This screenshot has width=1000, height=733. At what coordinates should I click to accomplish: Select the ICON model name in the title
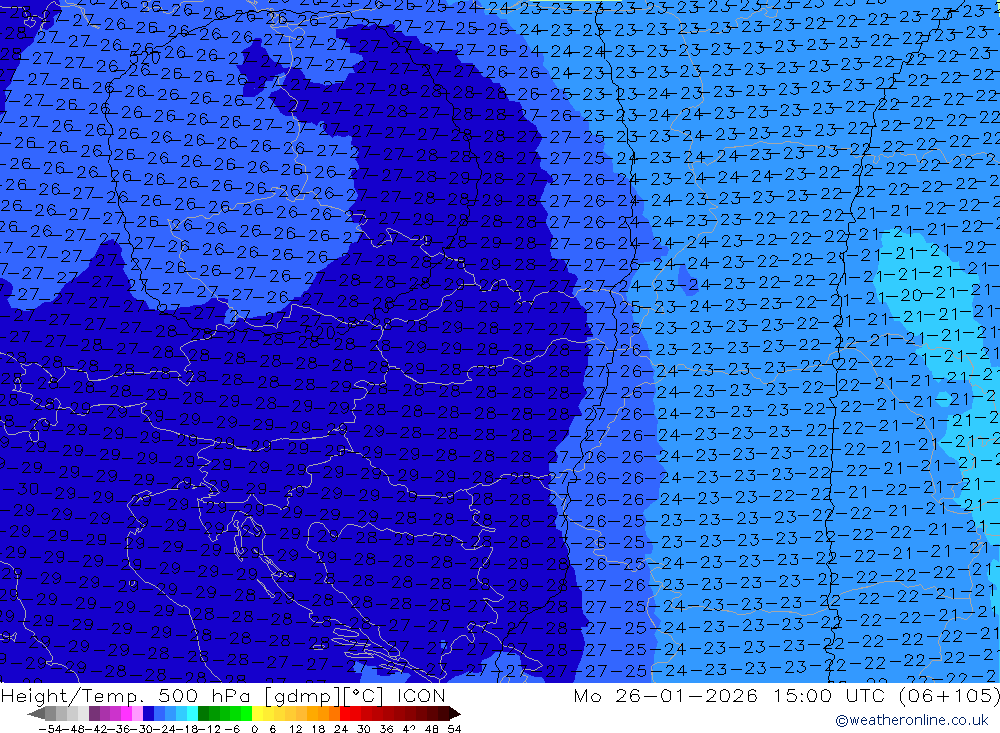coord(421,695)
